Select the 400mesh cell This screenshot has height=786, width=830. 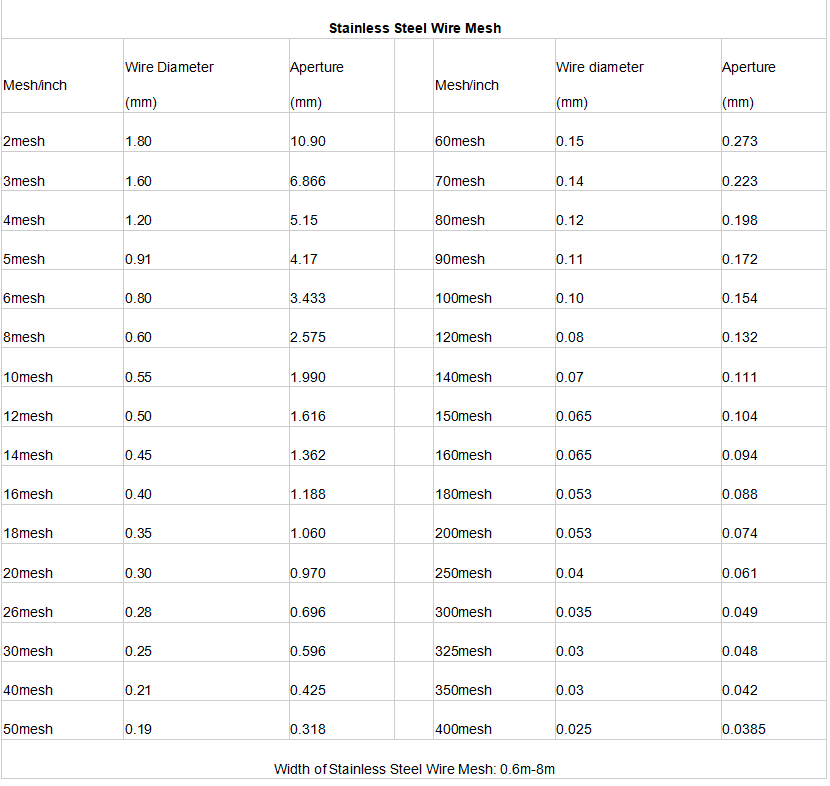[x=464, y=729]
